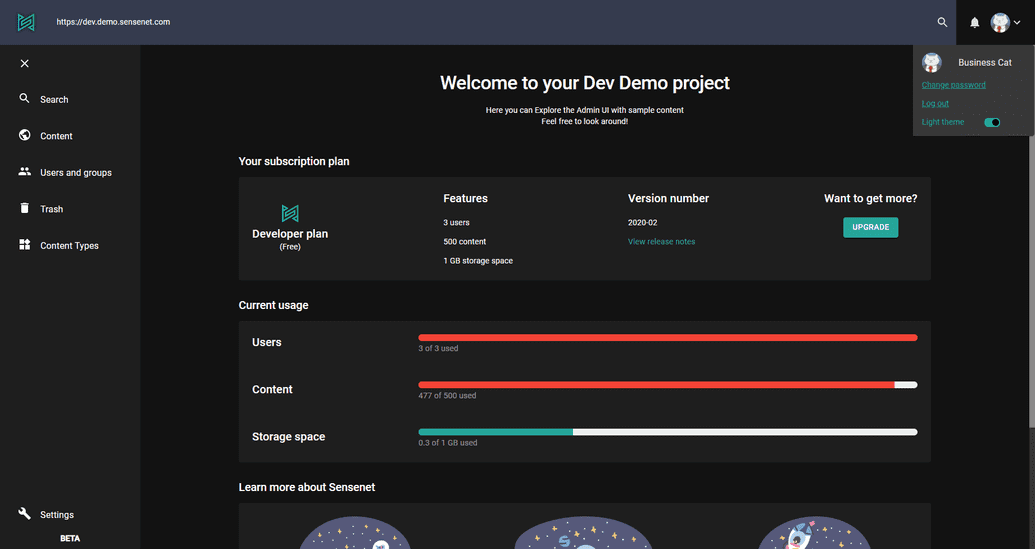Click the first Learn more illustration thumbnail
Screen dimensions: 1035x549
[x=354, y=533]
